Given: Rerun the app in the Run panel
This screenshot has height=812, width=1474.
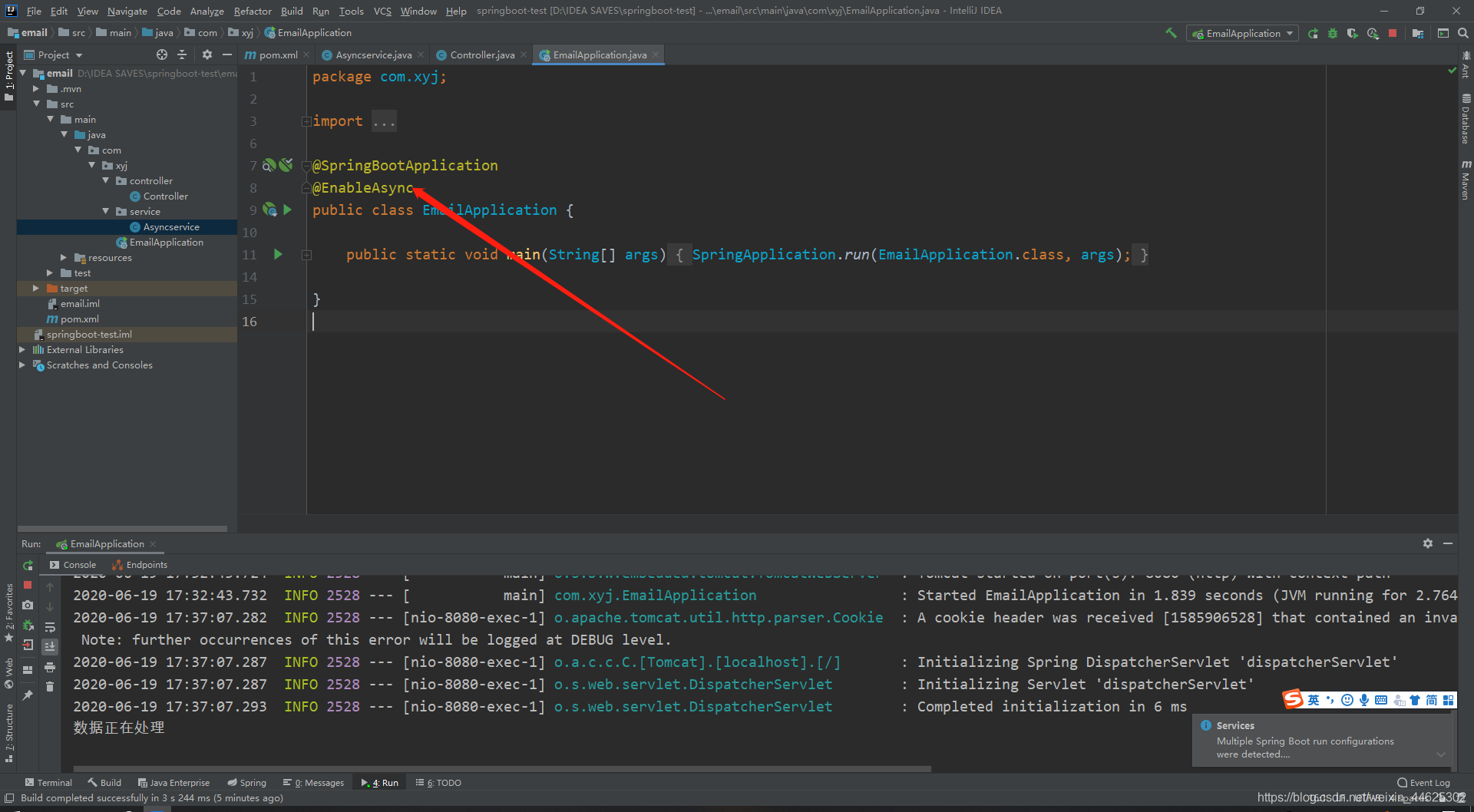Looking at the screenshot, I should [x=28, y=565].
